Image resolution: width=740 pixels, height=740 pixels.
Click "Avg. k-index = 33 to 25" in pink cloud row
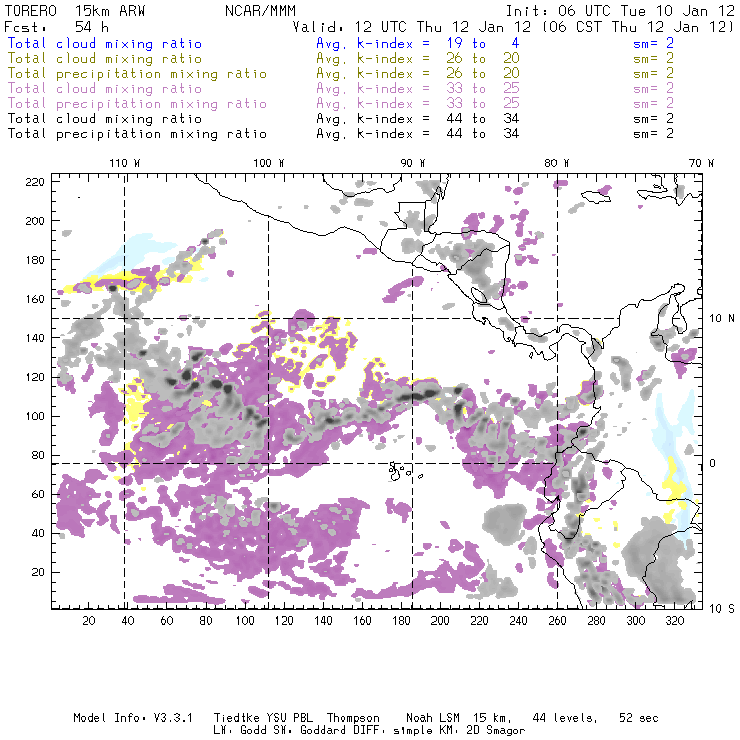[x=418, y=89]
